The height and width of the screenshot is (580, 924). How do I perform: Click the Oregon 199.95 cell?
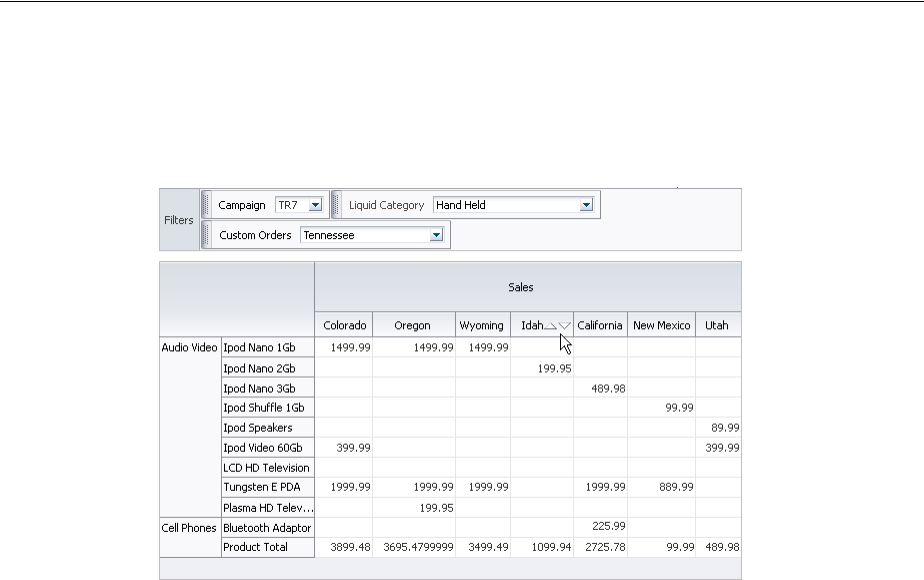coord(414,508)
